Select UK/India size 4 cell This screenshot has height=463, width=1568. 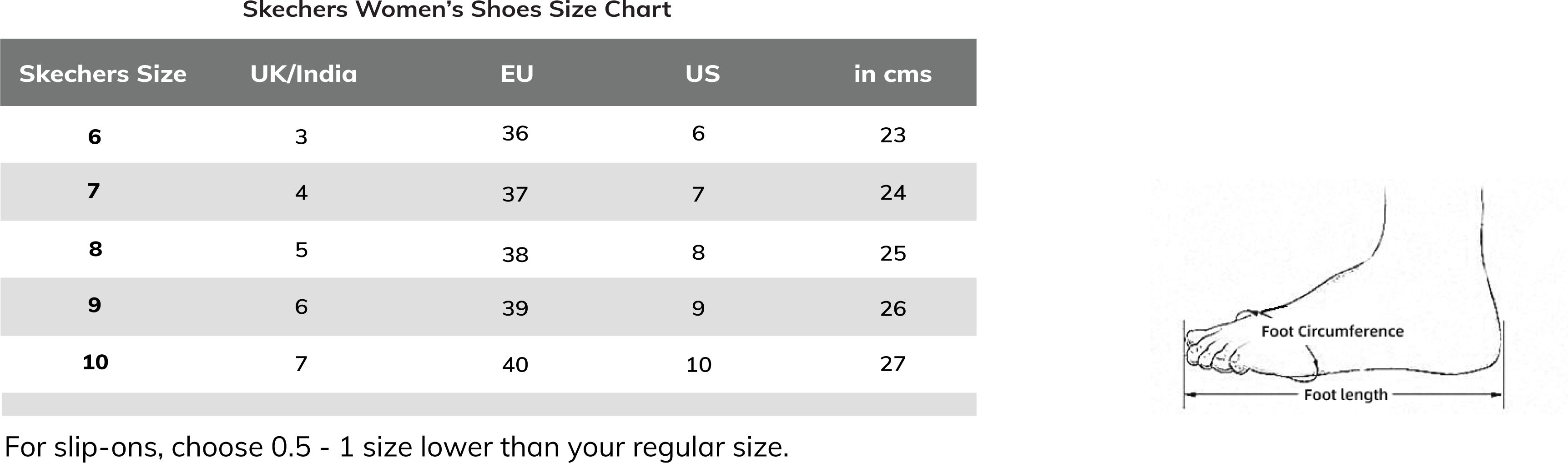[x=301, y=192]
